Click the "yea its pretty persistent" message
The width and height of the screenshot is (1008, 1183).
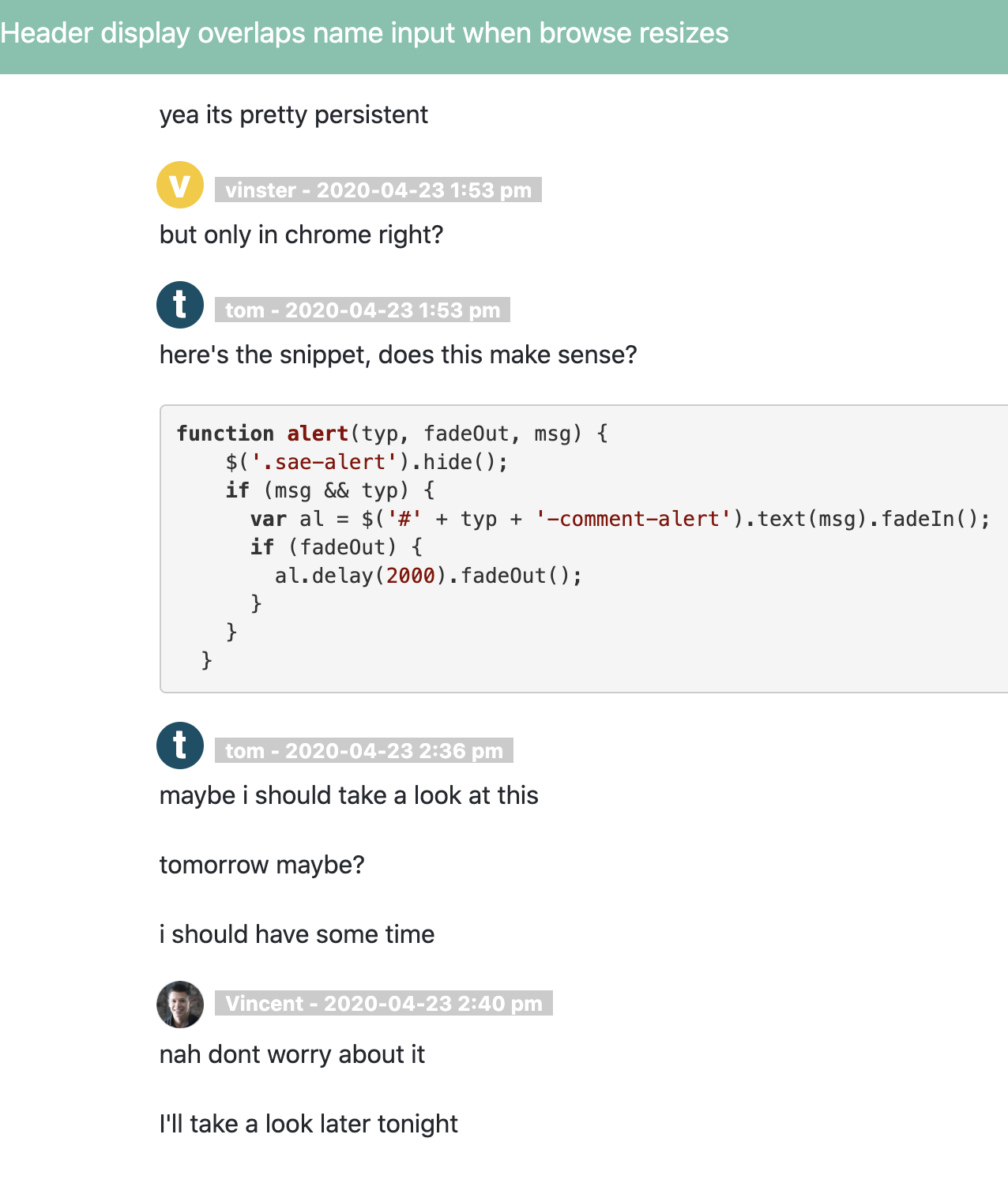pyautogui.click(x=293, y=115)
